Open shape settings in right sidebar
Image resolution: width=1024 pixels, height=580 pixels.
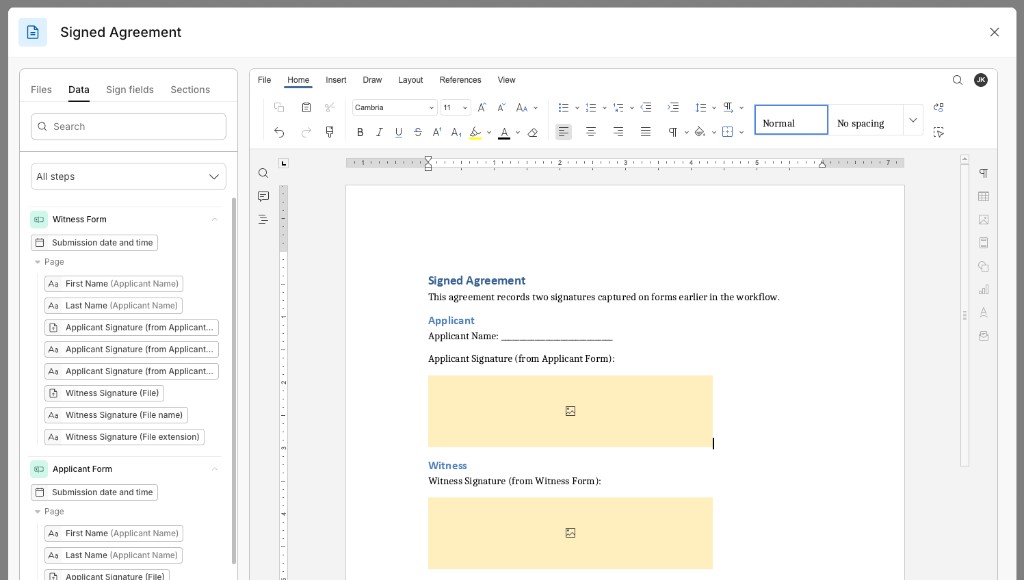984,266
